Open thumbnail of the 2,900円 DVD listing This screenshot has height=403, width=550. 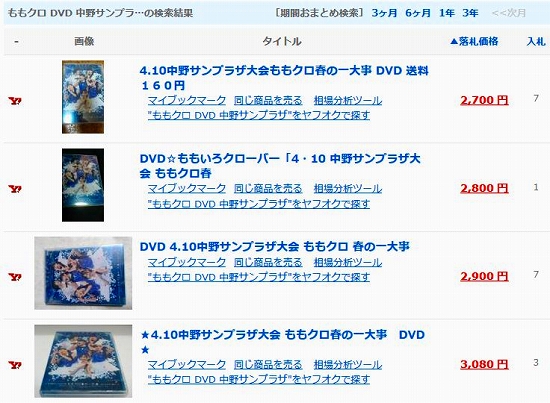point(83,273)
